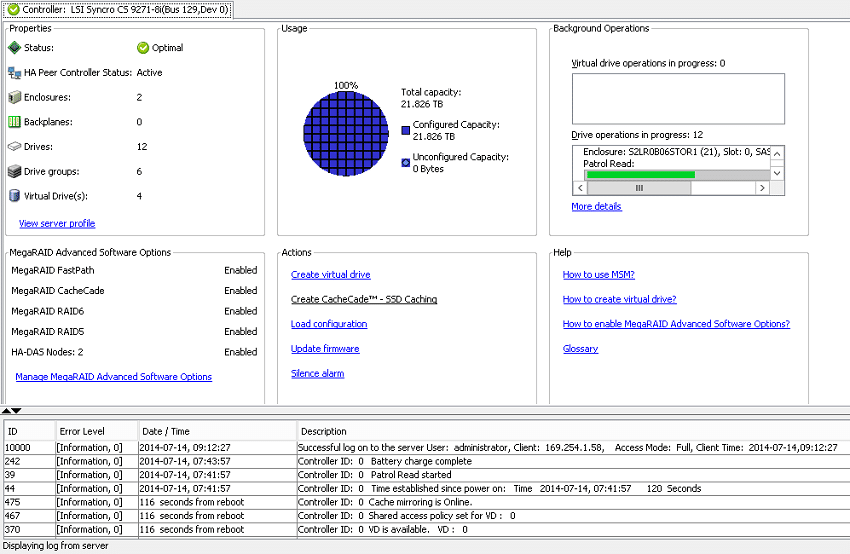The width and height of the screenshot is (850, 554).
Task: Click Create virtual drive action
Action: [x=331, y=275]
